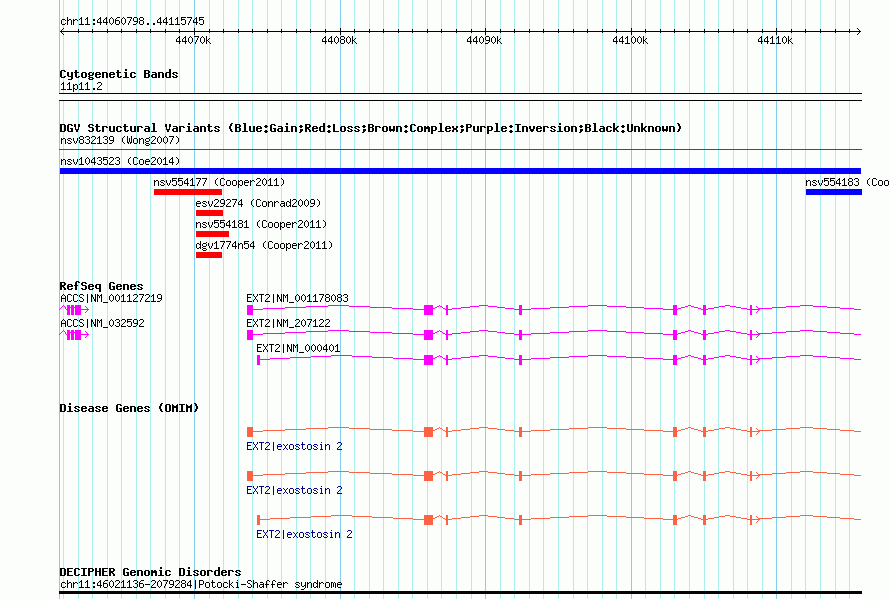890x599 pixels.
Task: Select the DGV Structural Variants track heading
Action: click(x=371, y=128)
